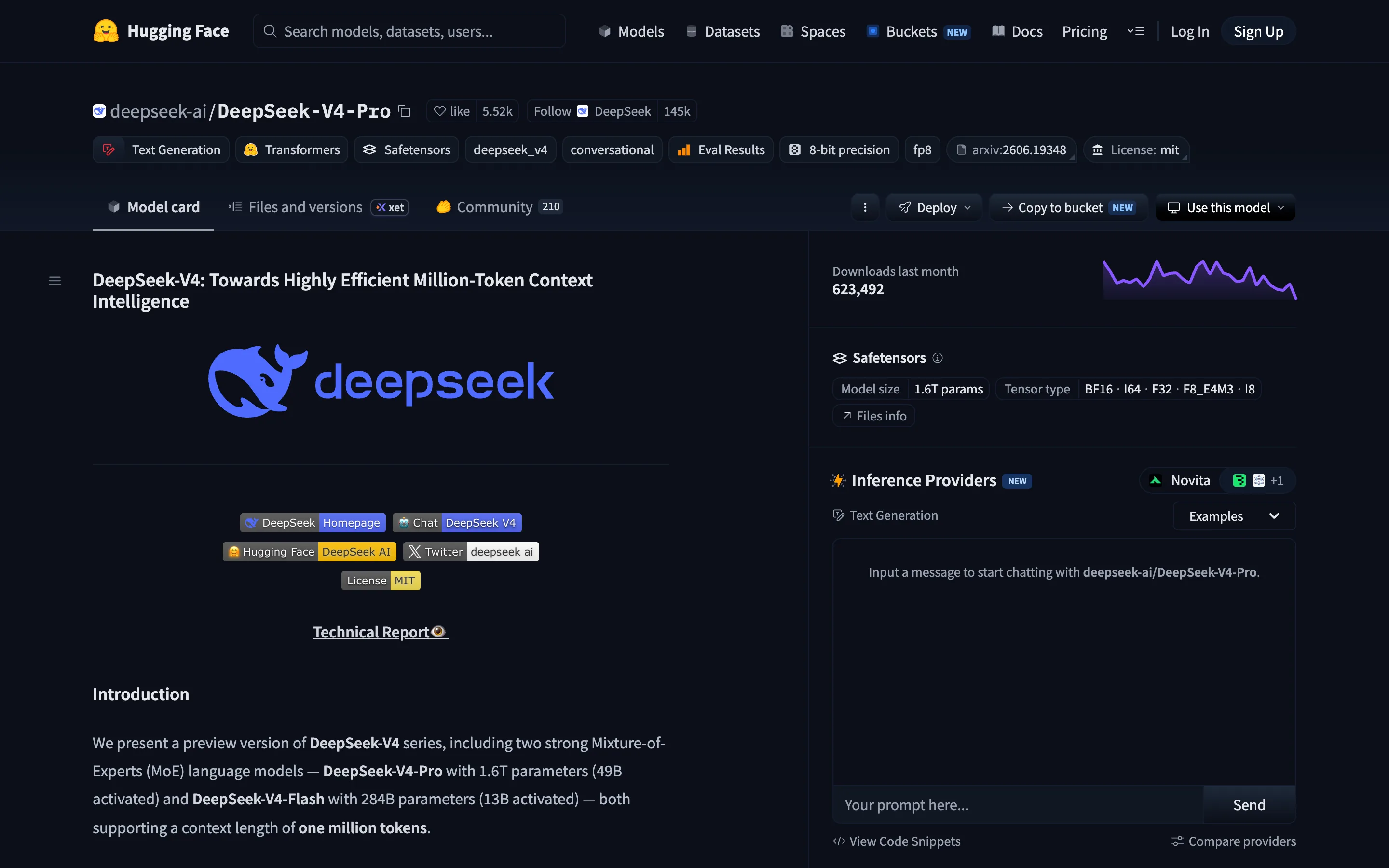This screenshot has width=1389, height=868.
Task: Go to Models in the navigation
Action: (631, 31)
